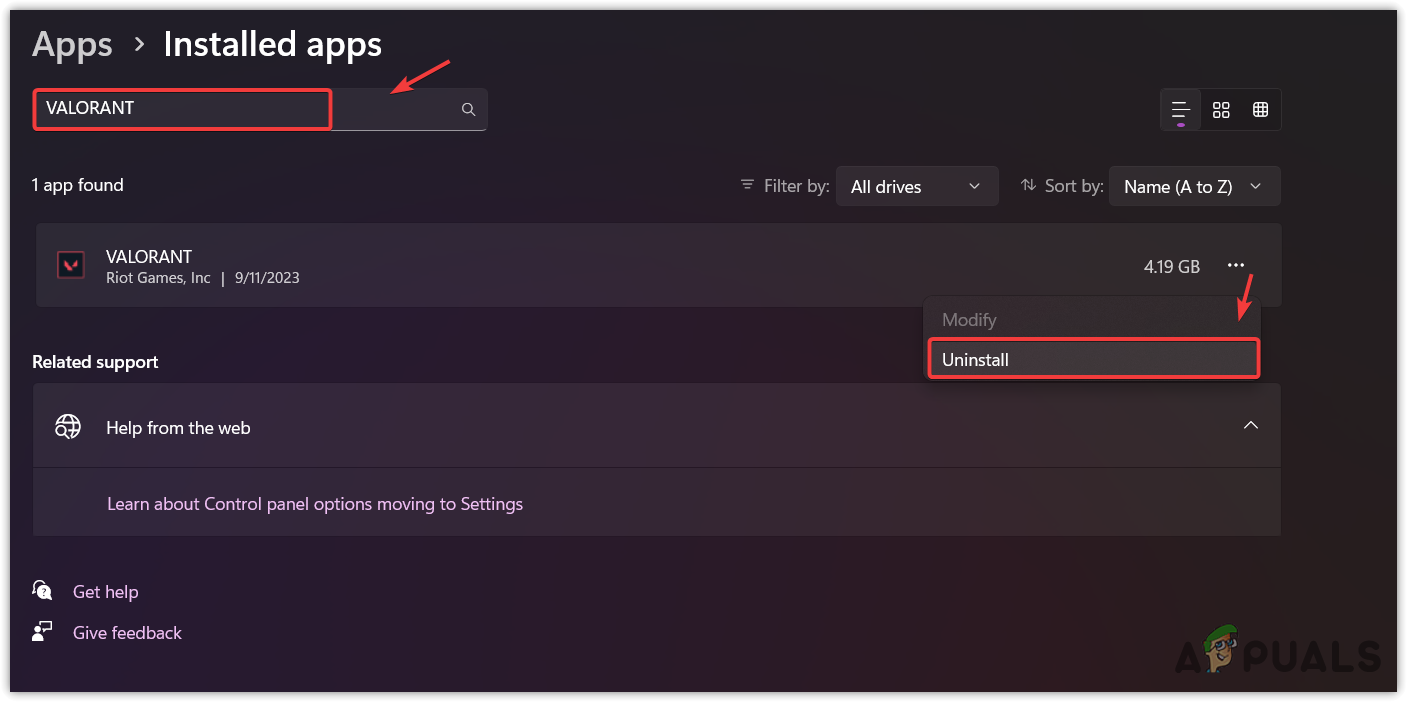Select the VALORANT app list entry
Viewport: 1407px width, 702px height.
pyautogui.click(x=600, y=265)
